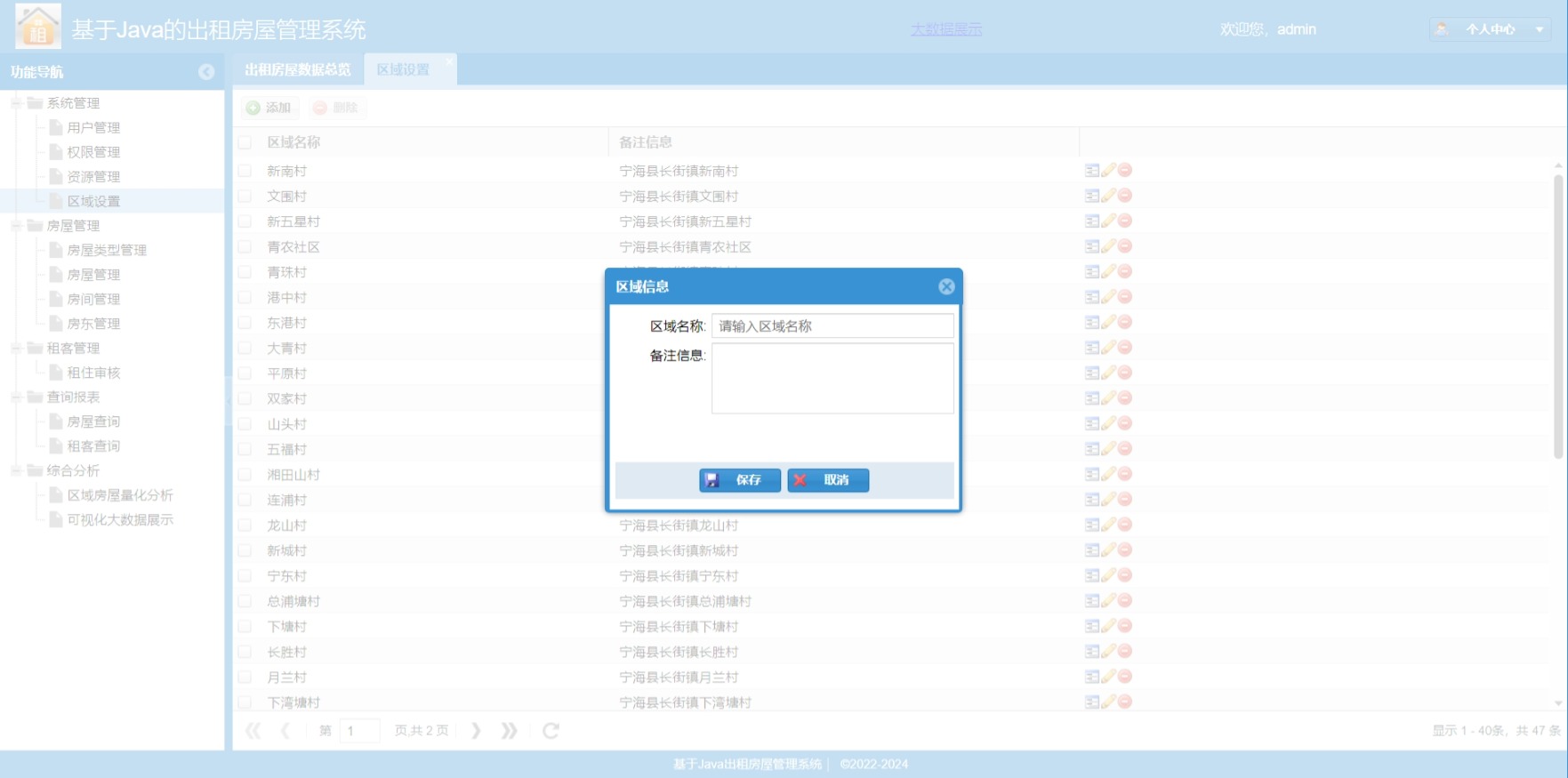1568x778 pixels.
Task: Tick the 龙山村 row checkbox
Action: [x=245, y=525]
